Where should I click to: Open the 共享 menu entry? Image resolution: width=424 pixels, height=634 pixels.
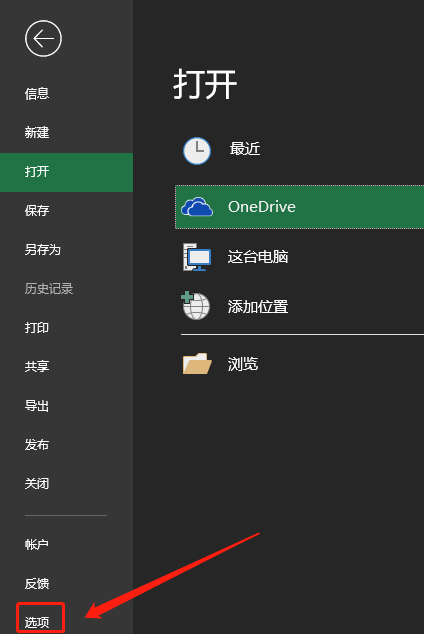coord(37,366)
